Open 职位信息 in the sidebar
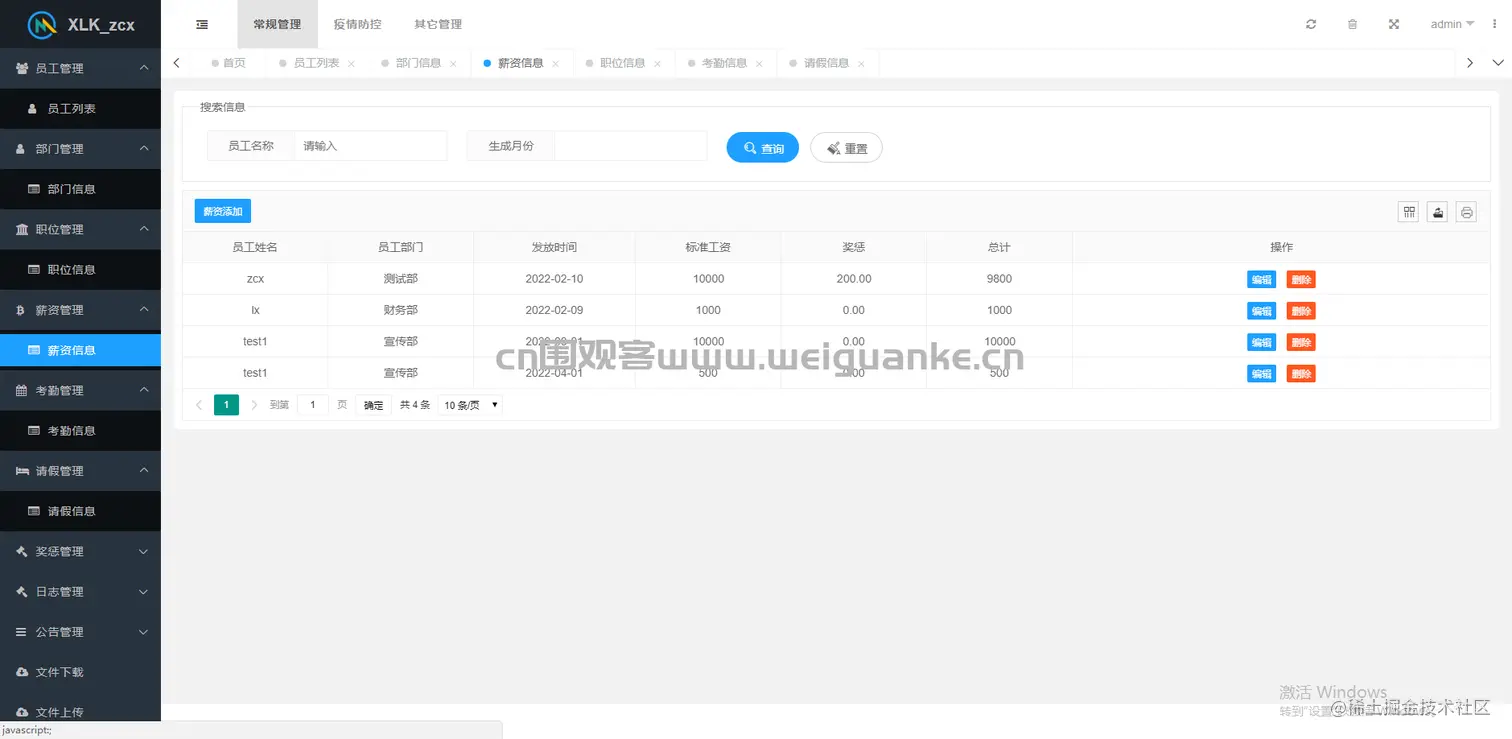The height and width of the screenshot is (739, 1512). click(x=80, y=270)
